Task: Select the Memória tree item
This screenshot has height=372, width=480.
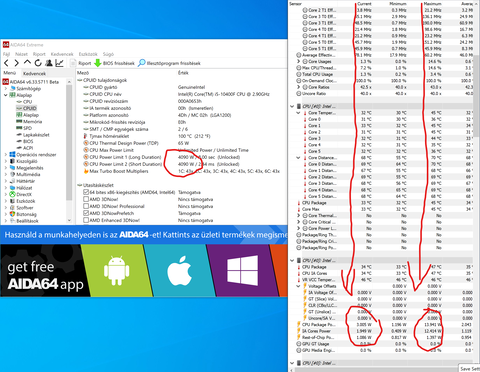Action: coord(29,122)
